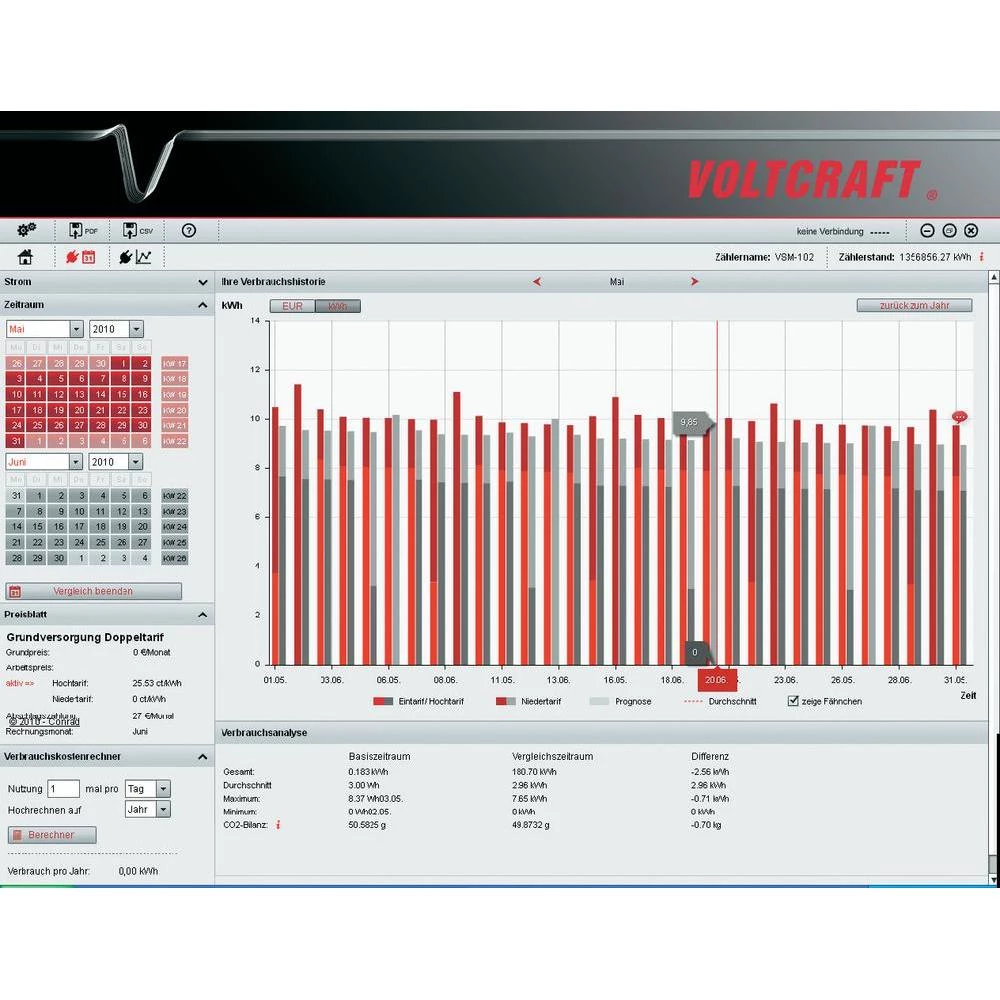Open the help question mark icon
The height and width of the screenshot is (1000, 1000).
click(x=189, y=231)
